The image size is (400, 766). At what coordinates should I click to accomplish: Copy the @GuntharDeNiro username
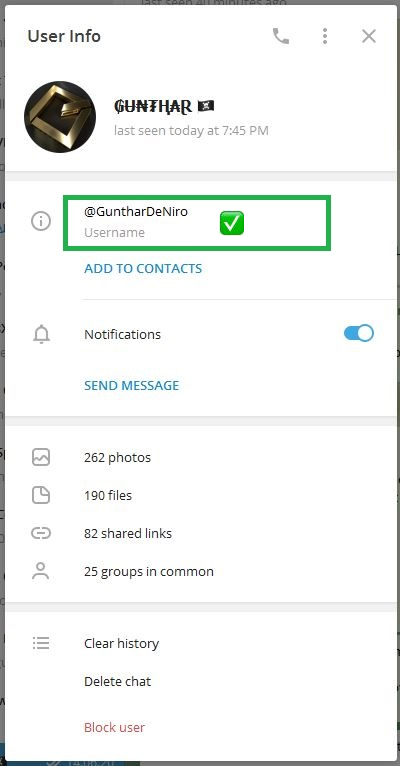pyautogui.click(x=136, y=212)
